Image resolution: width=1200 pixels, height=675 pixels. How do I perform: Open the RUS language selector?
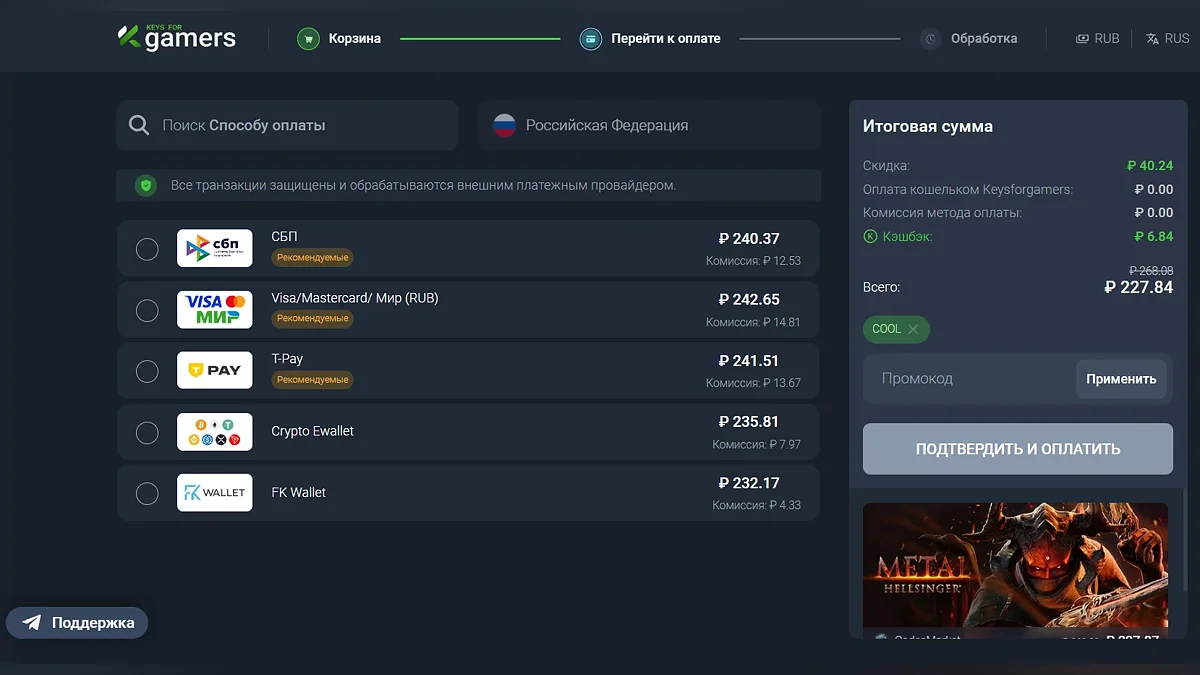click(1168, 39)
